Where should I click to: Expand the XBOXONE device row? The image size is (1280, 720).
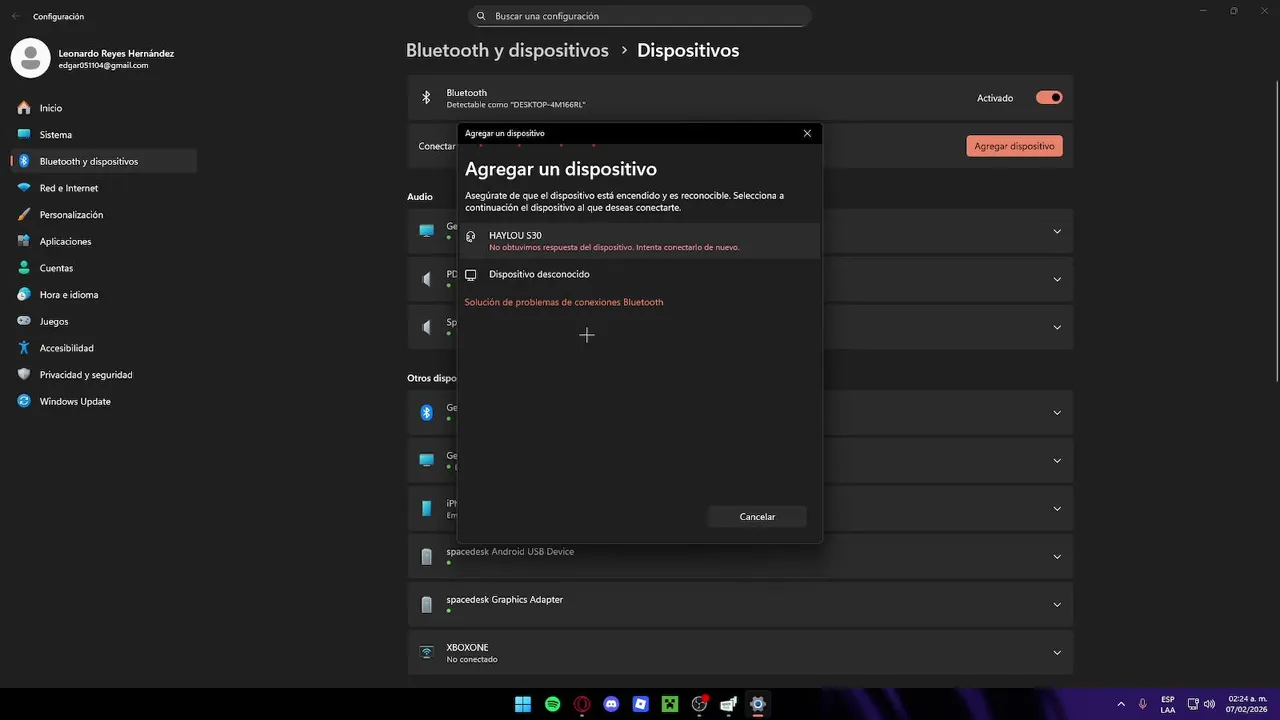[1057, 653]
